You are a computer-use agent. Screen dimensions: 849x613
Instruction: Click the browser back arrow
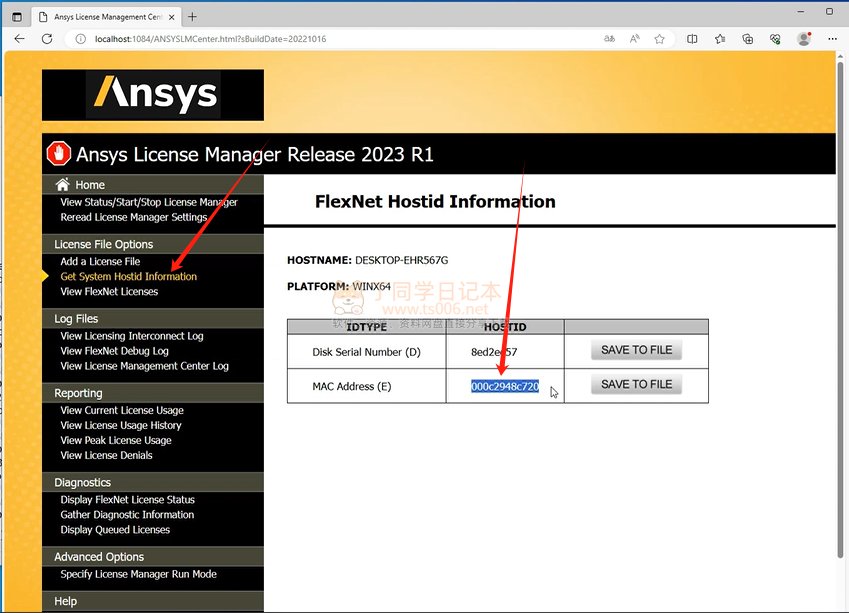19,39
